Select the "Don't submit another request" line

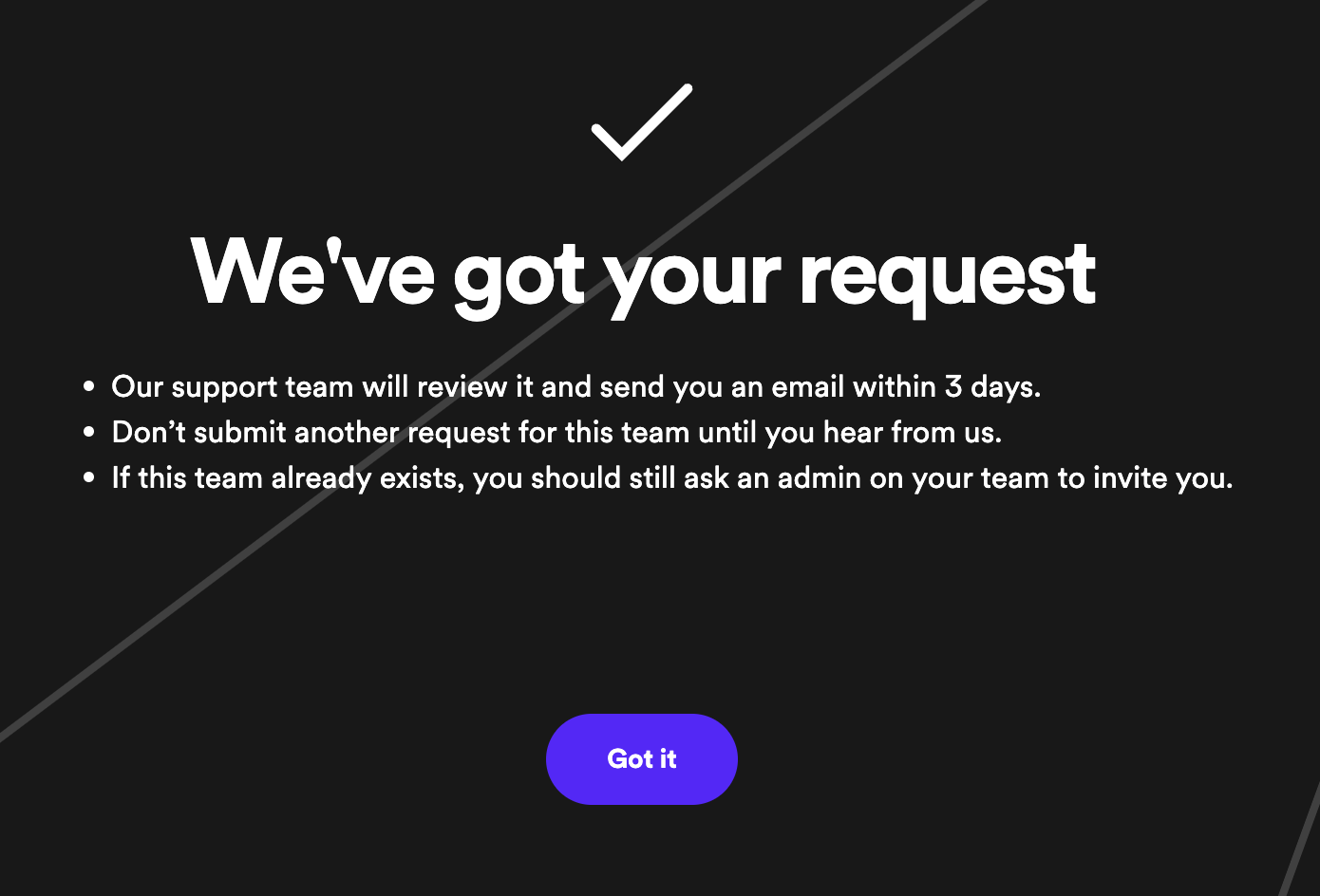[x=556, y=433]
